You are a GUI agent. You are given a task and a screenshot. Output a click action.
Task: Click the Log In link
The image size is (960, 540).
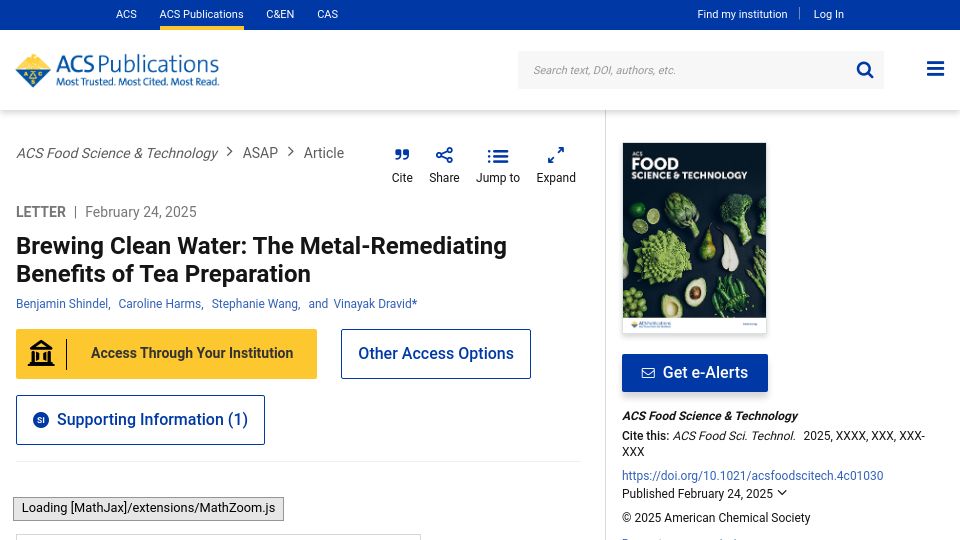point(828,14)
